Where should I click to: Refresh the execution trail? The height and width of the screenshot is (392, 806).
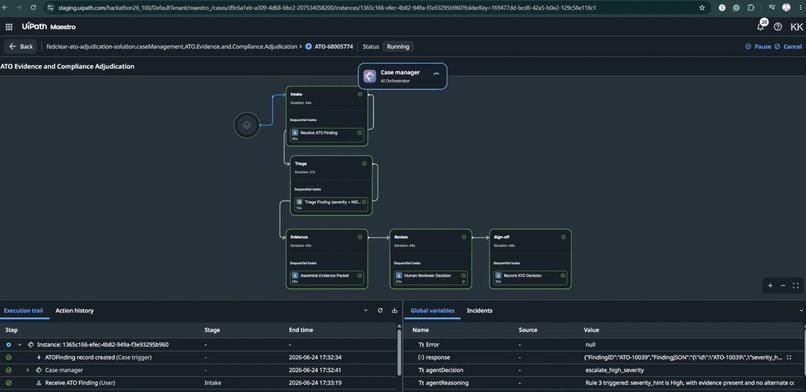coord(380,310)
